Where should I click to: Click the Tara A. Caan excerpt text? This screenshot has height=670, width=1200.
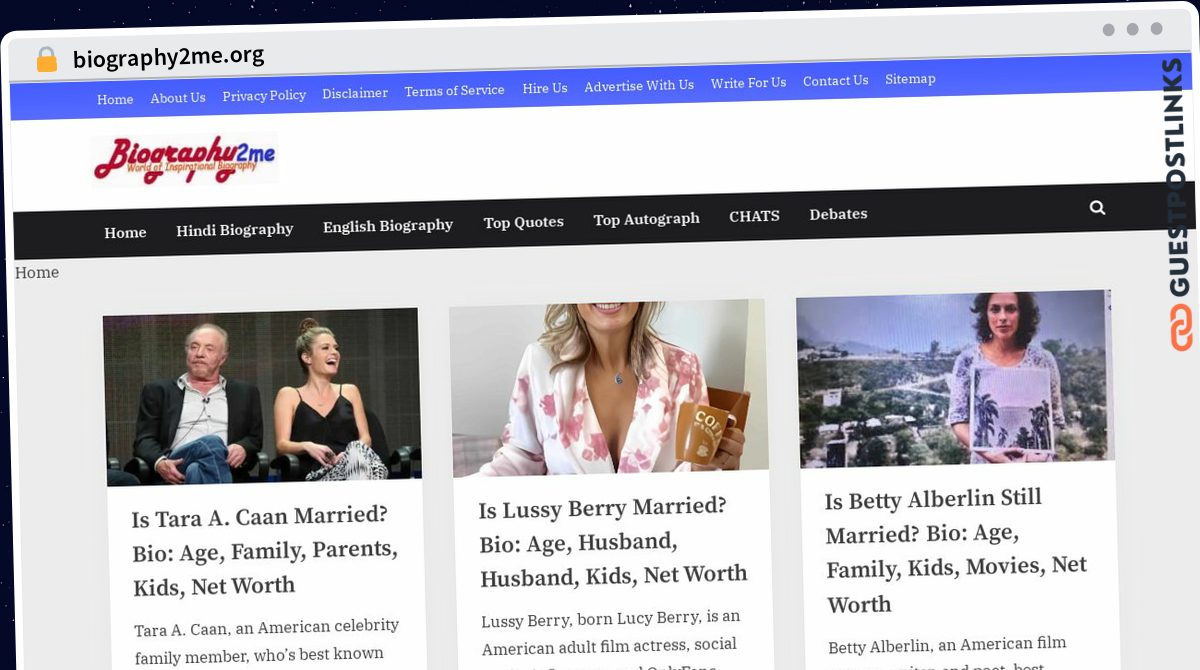point(267,641)
